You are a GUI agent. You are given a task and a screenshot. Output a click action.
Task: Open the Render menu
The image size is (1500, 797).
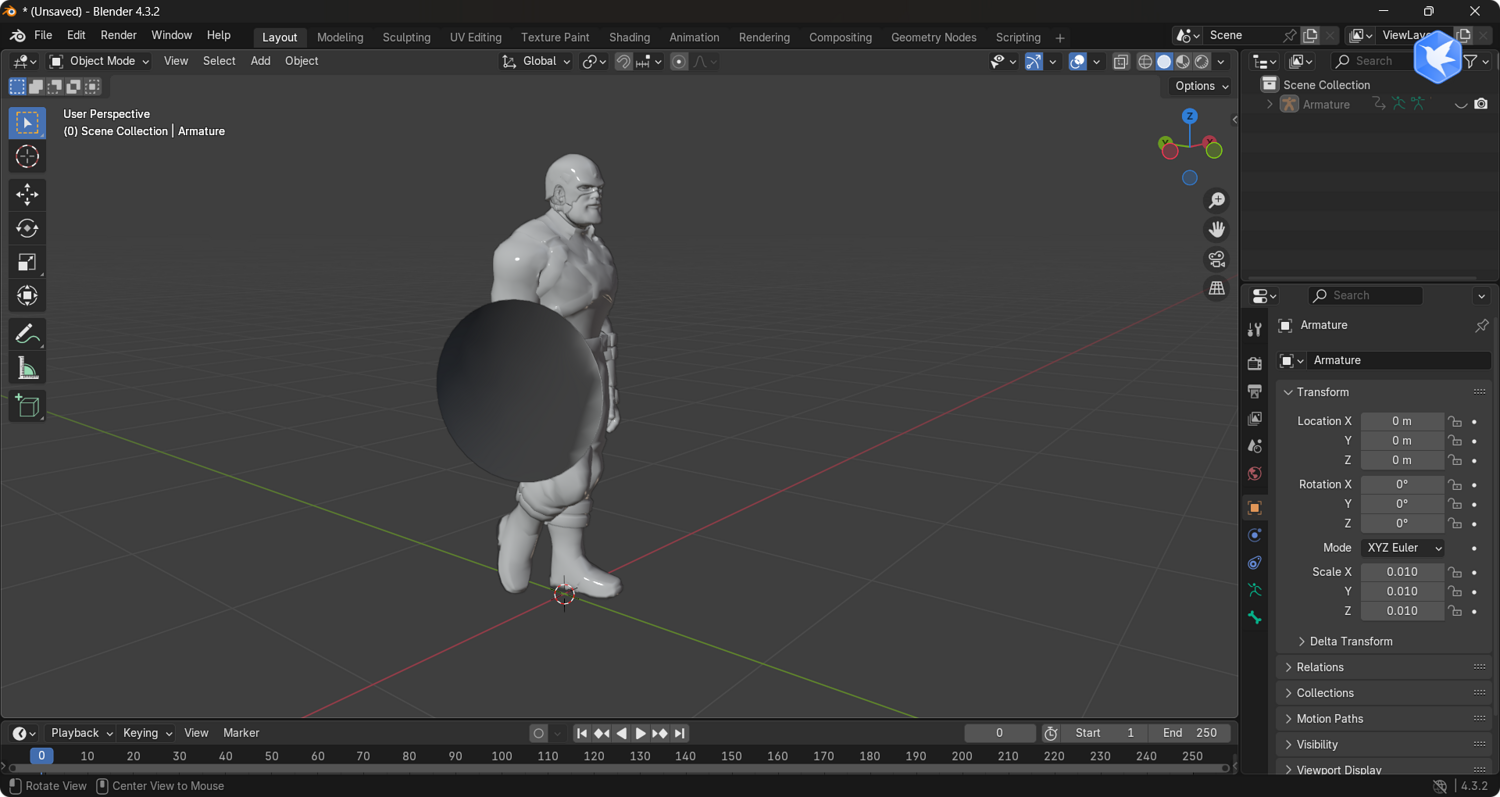coord(118,35)
